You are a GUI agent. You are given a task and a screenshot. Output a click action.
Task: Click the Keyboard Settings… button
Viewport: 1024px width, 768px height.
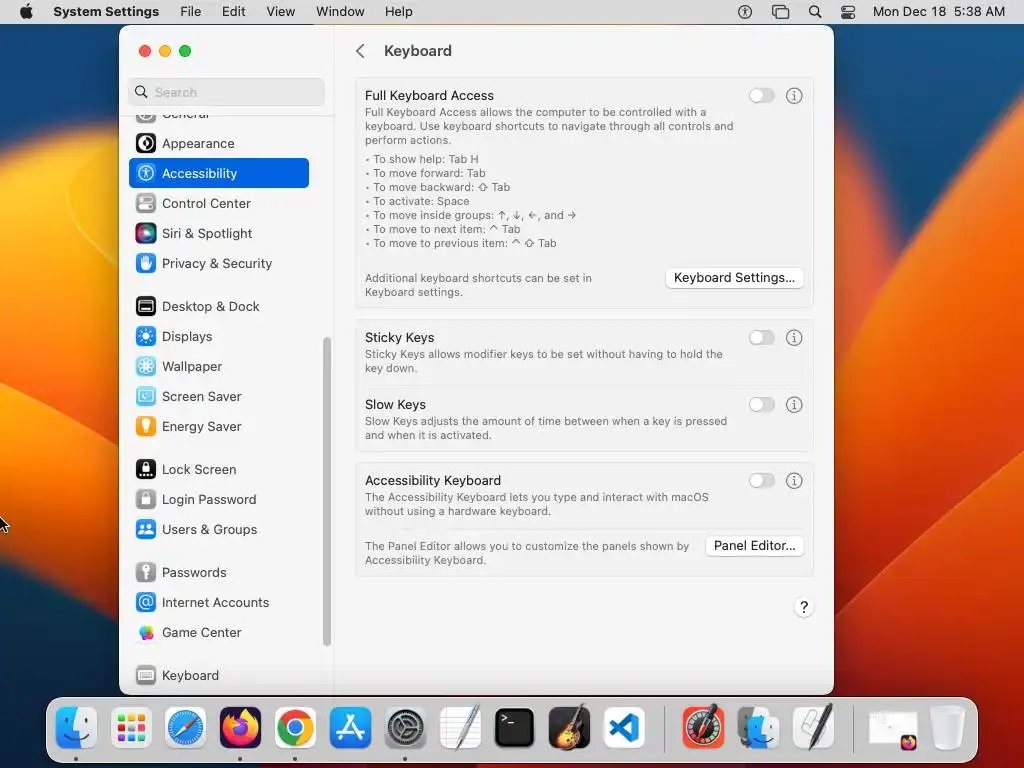(734, 278)
